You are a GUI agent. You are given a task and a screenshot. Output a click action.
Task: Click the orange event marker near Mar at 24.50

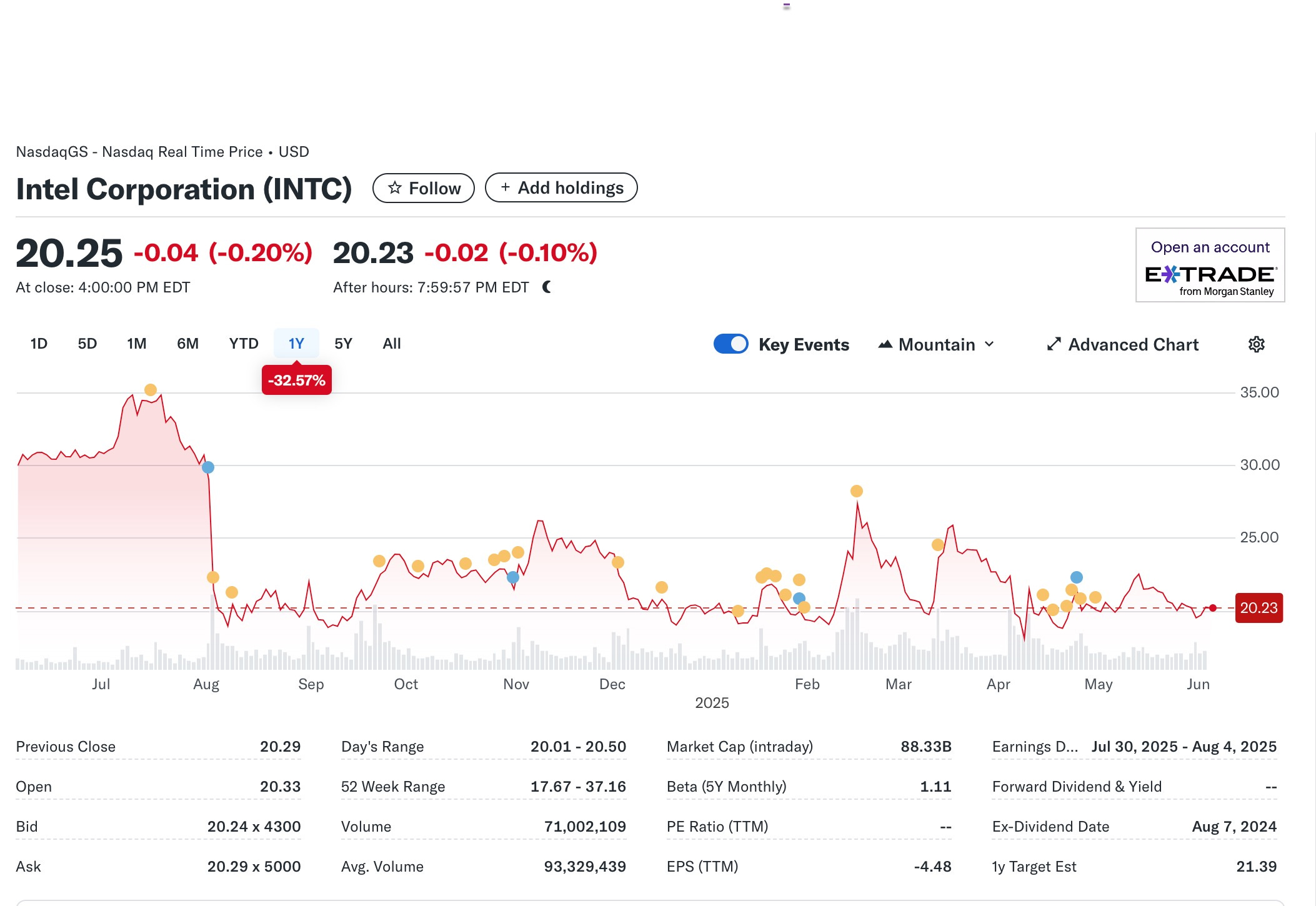pyautogui.click(x=938, y=545)
